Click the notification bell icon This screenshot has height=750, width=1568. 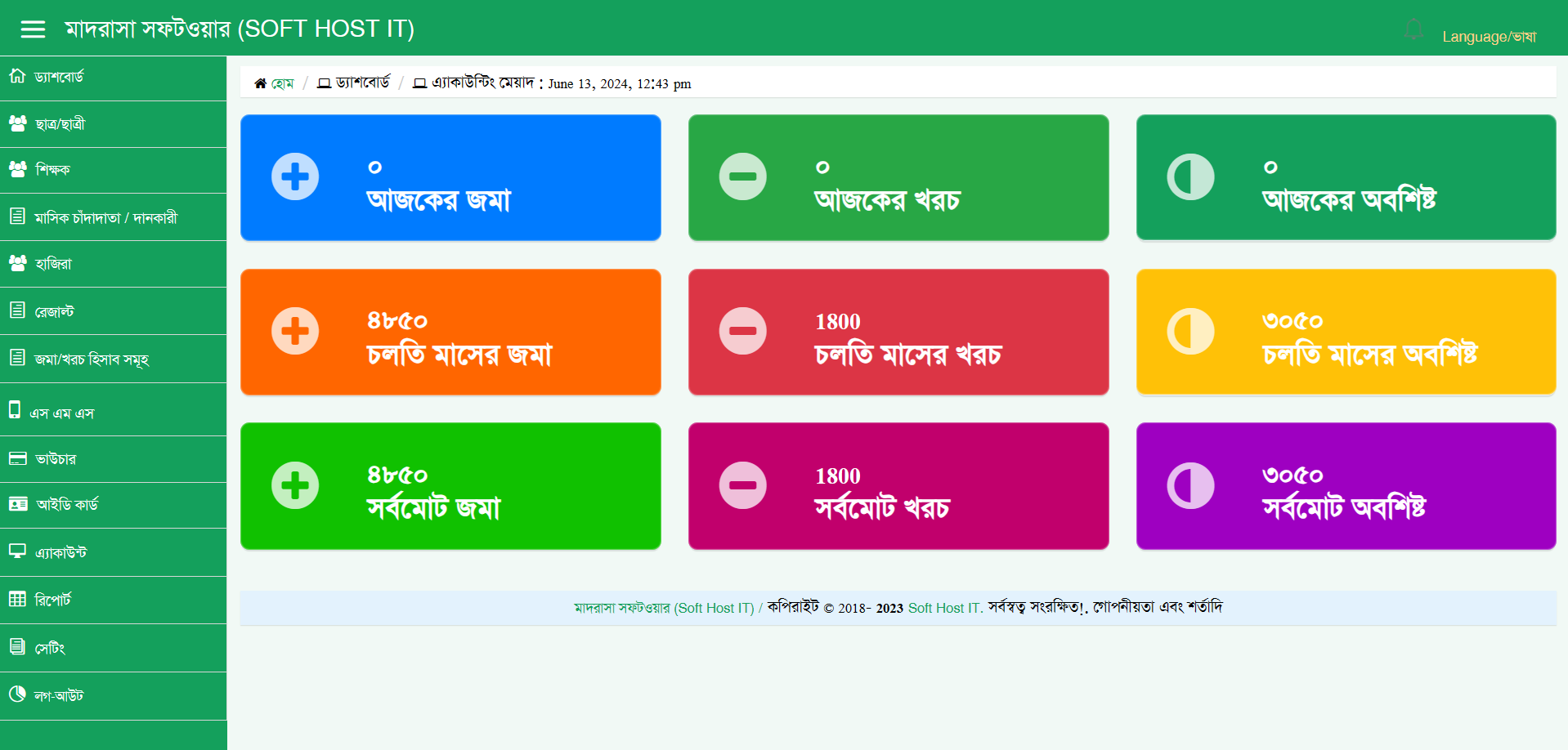coord(1413,30)
